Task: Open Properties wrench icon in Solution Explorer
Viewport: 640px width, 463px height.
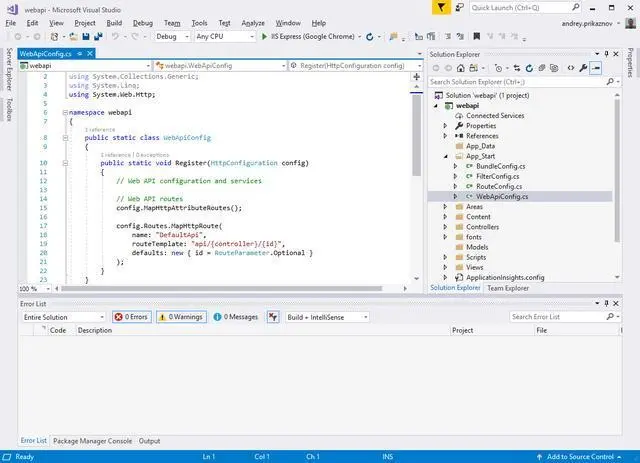Action: [x=583, y=68]
